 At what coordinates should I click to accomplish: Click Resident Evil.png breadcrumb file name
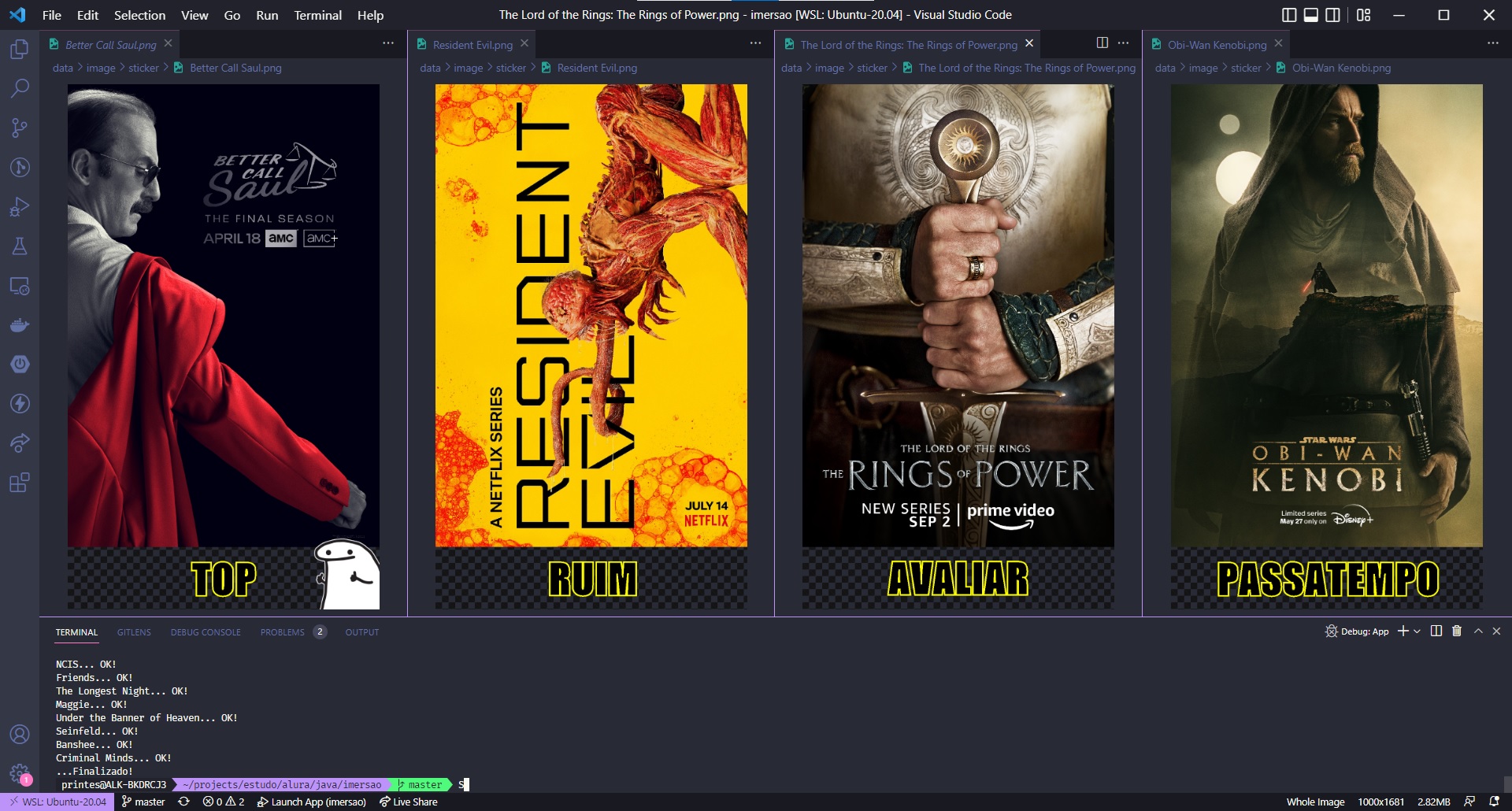pos(597,68)
